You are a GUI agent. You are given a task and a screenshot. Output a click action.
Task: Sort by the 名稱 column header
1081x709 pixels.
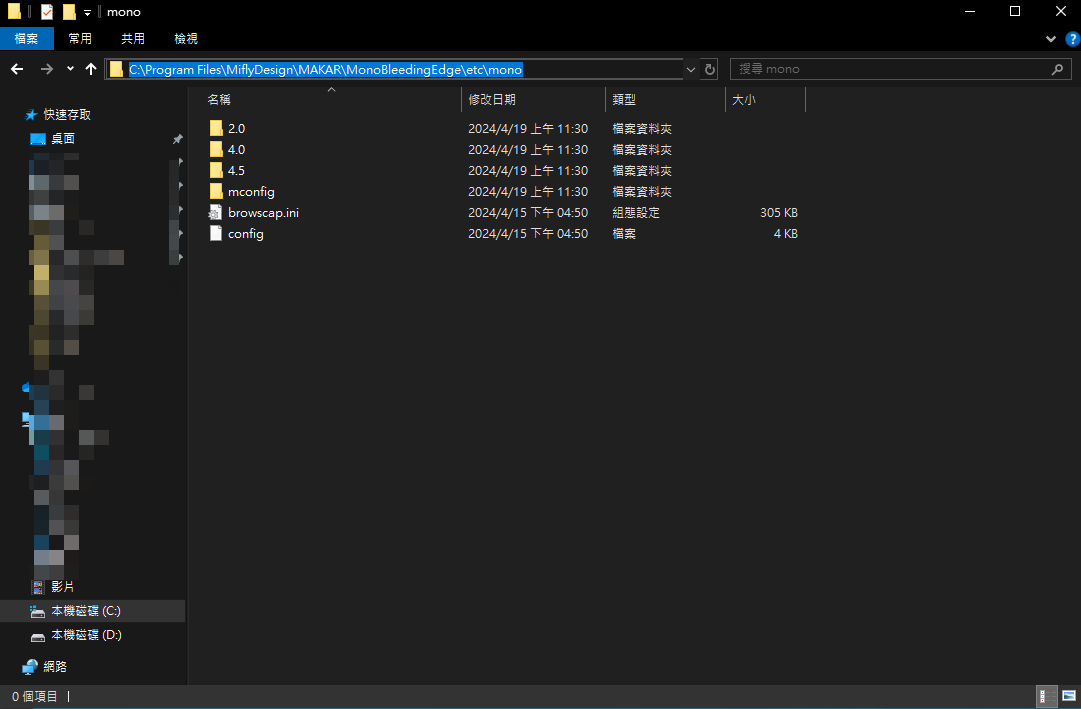[x=219, y=100]
